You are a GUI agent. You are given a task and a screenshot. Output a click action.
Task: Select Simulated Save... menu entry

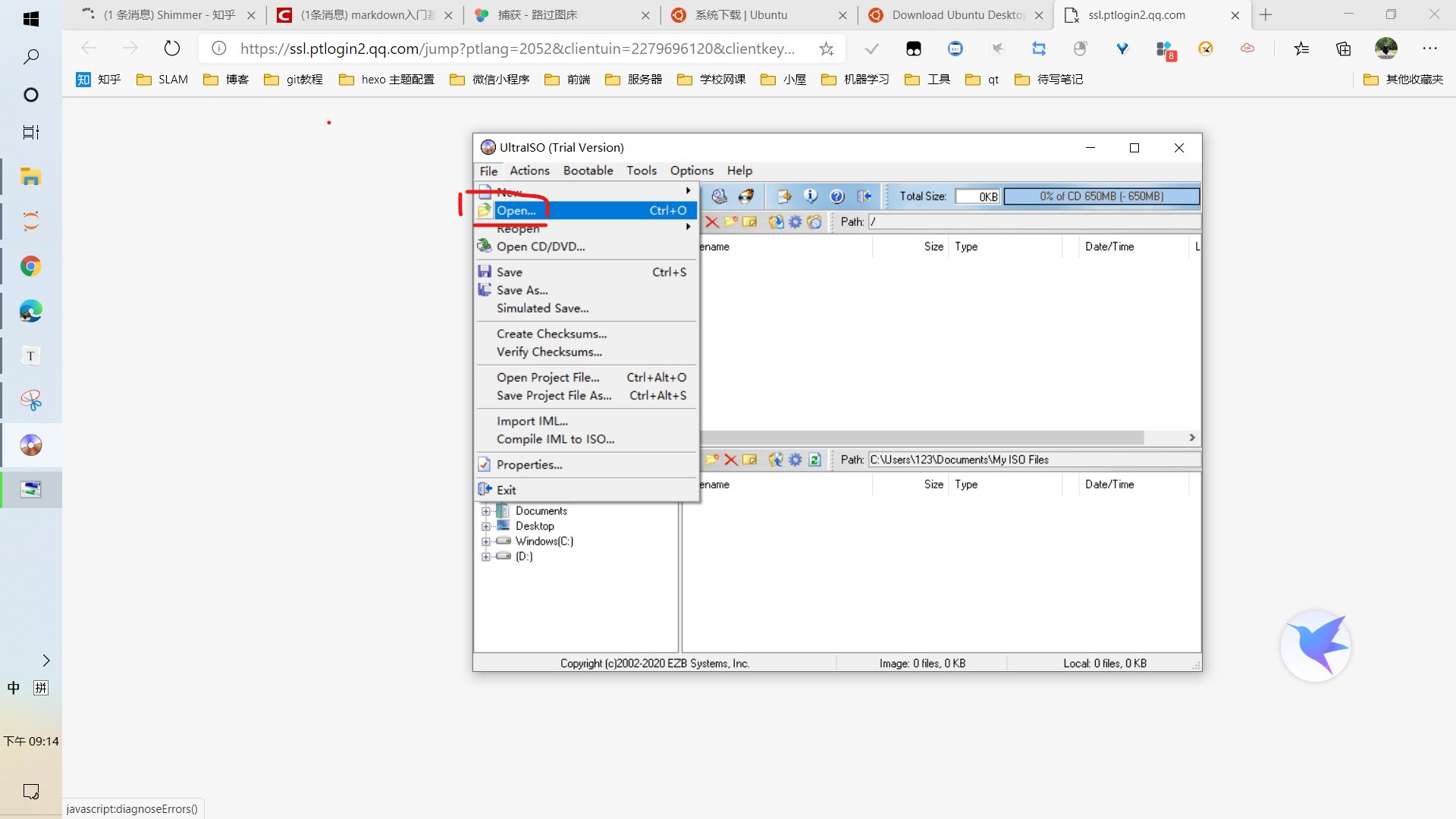point(585,309)
